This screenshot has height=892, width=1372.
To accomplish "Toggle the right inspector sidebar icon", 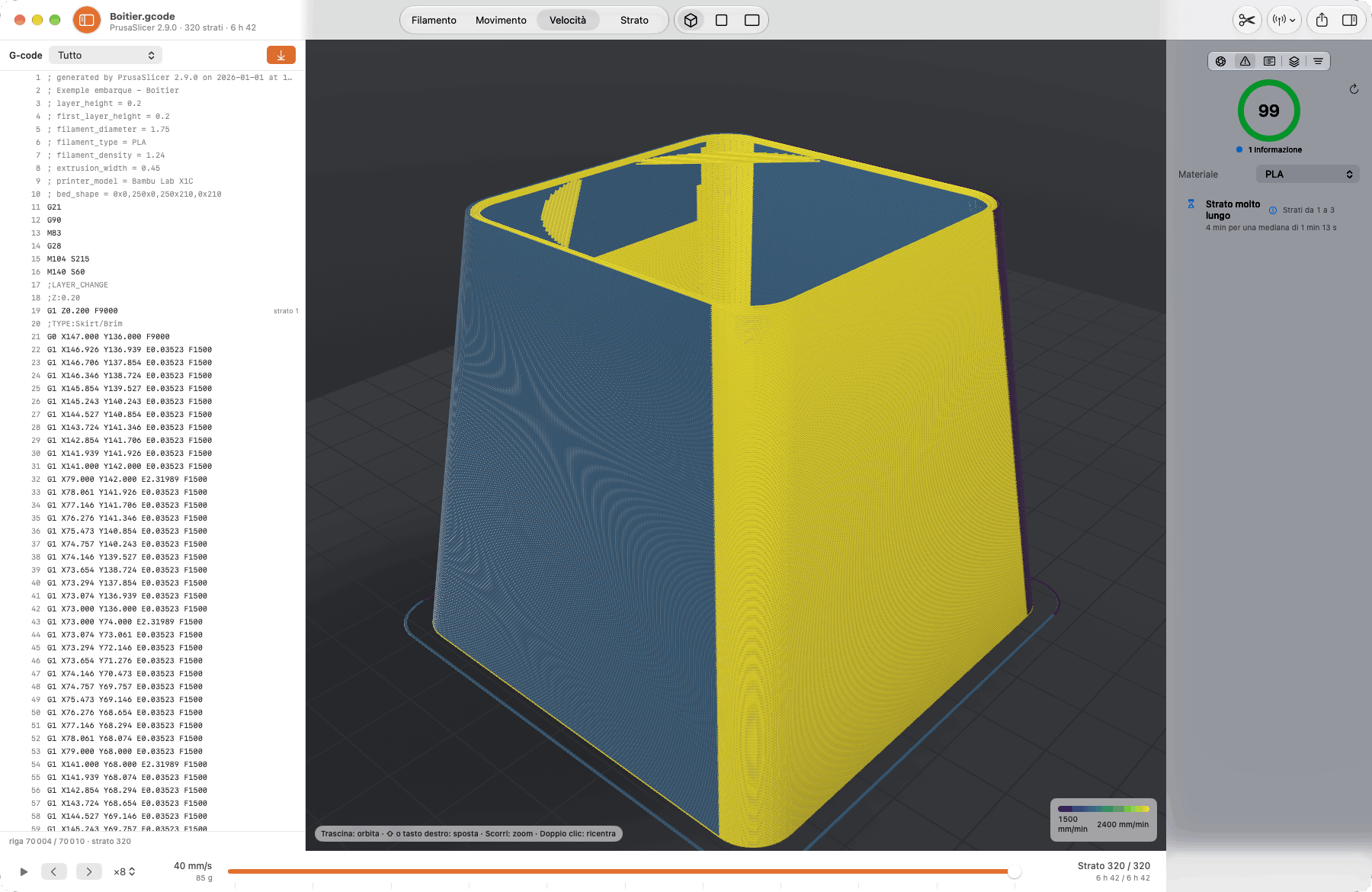I will 1349,20.
